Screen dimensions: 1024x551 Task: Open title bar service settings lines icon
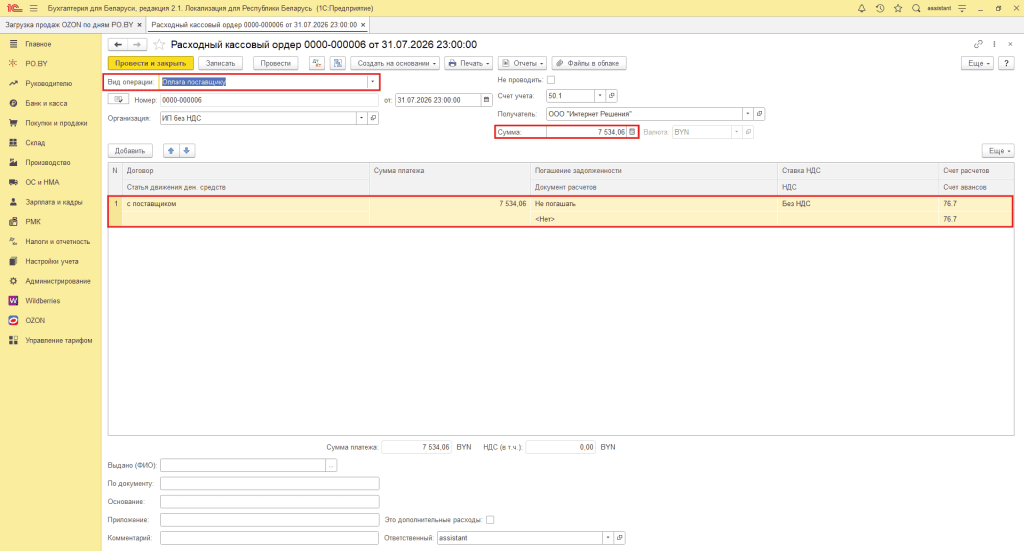(962, 8)
